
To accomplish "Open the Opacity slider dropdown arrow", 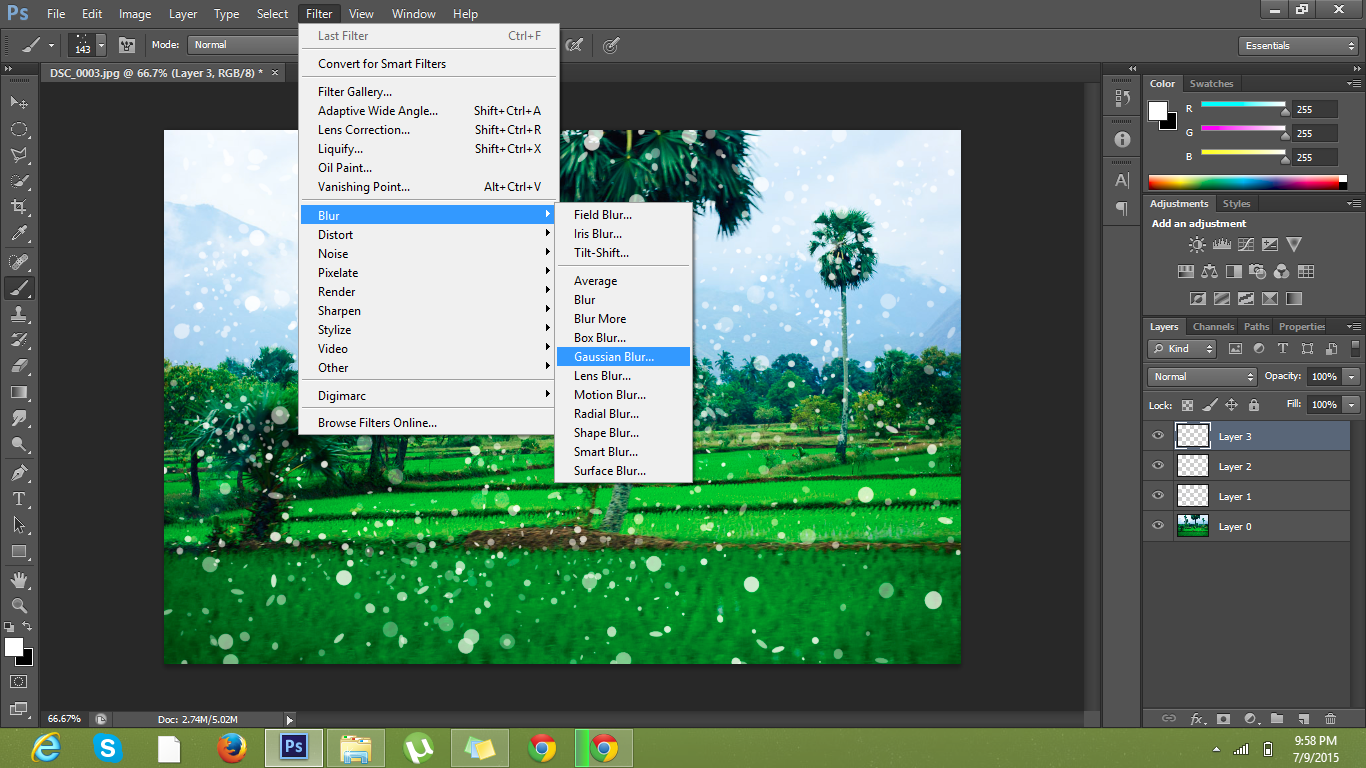I will click(1352, 377).
